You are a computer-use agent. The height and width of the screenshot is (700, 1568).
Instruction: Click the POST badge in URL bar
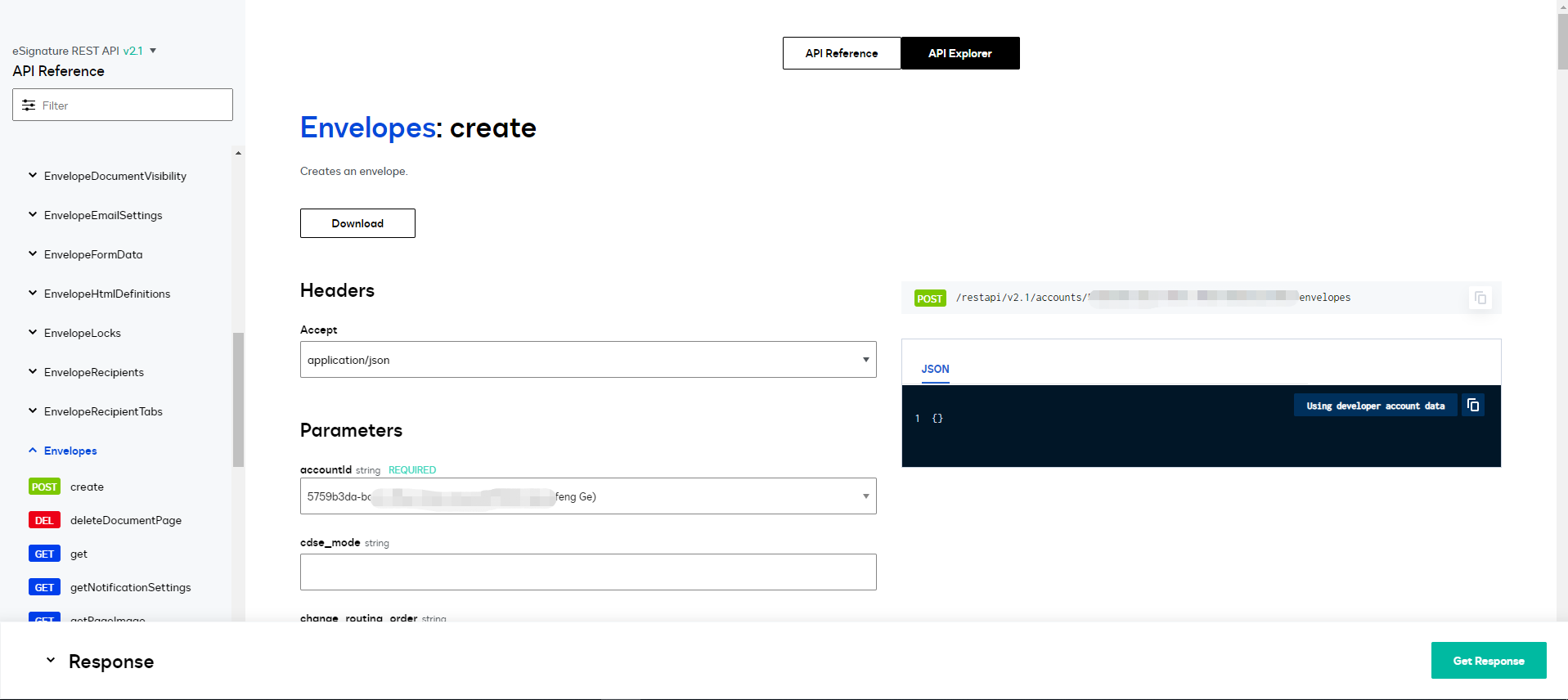pyautogui.click(x=930, y=298)
